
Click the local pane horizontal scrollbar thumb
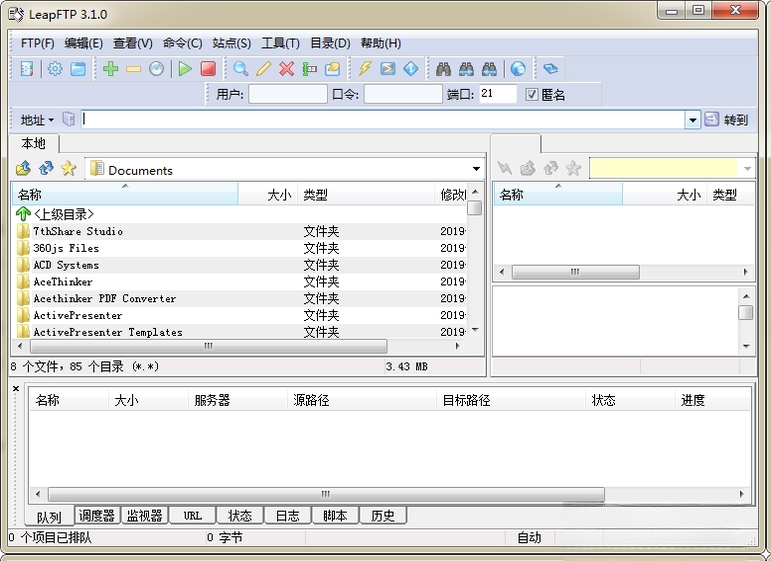click(x=208, y=346)
